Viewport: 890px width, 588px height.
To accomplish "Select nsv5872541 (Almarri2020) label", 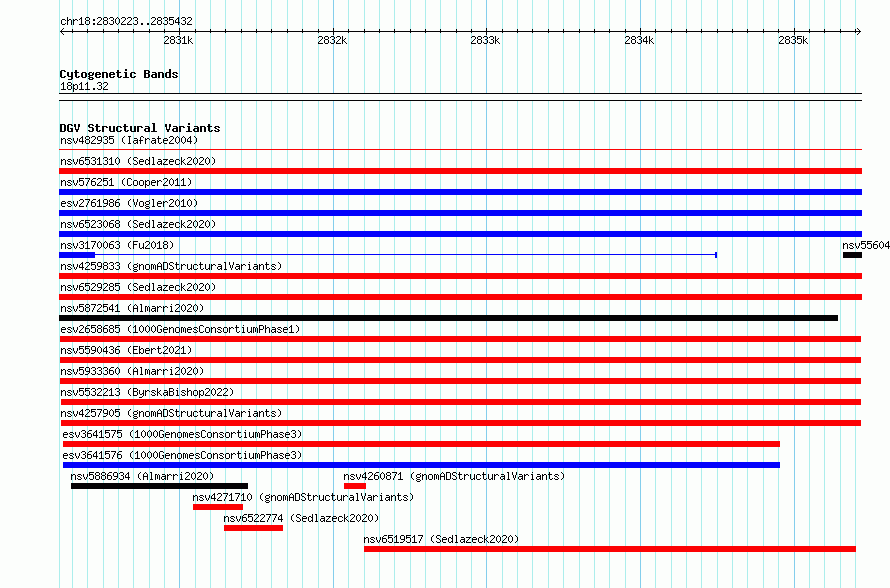I will (132, 308).
